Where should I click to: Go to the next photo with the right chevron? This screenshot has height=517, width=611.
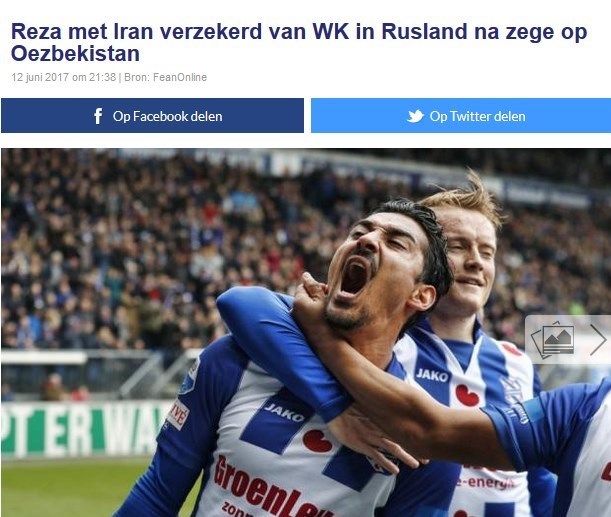coord(598,340)
